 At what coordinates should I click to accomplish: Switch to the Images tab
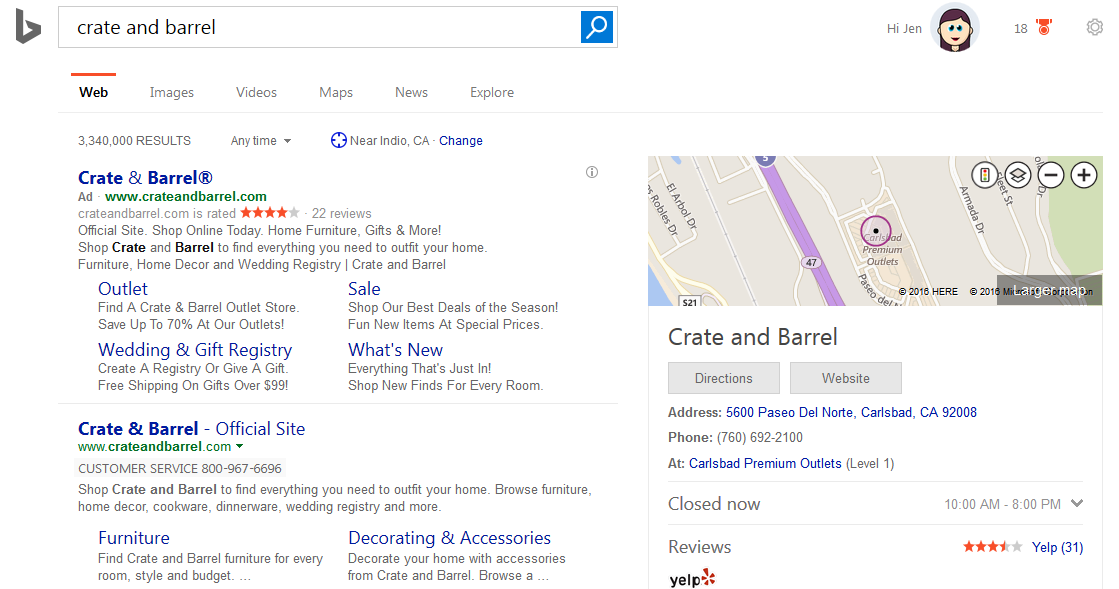pos(171,92)
